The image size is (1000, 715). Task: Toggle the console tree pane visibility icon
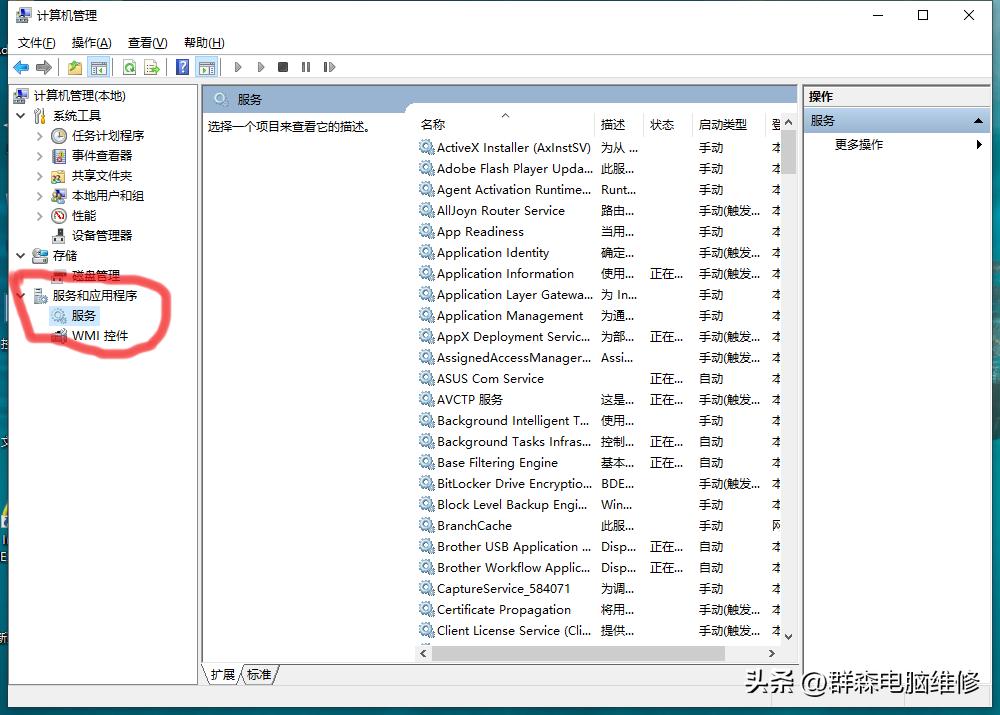tap(102, 67)
